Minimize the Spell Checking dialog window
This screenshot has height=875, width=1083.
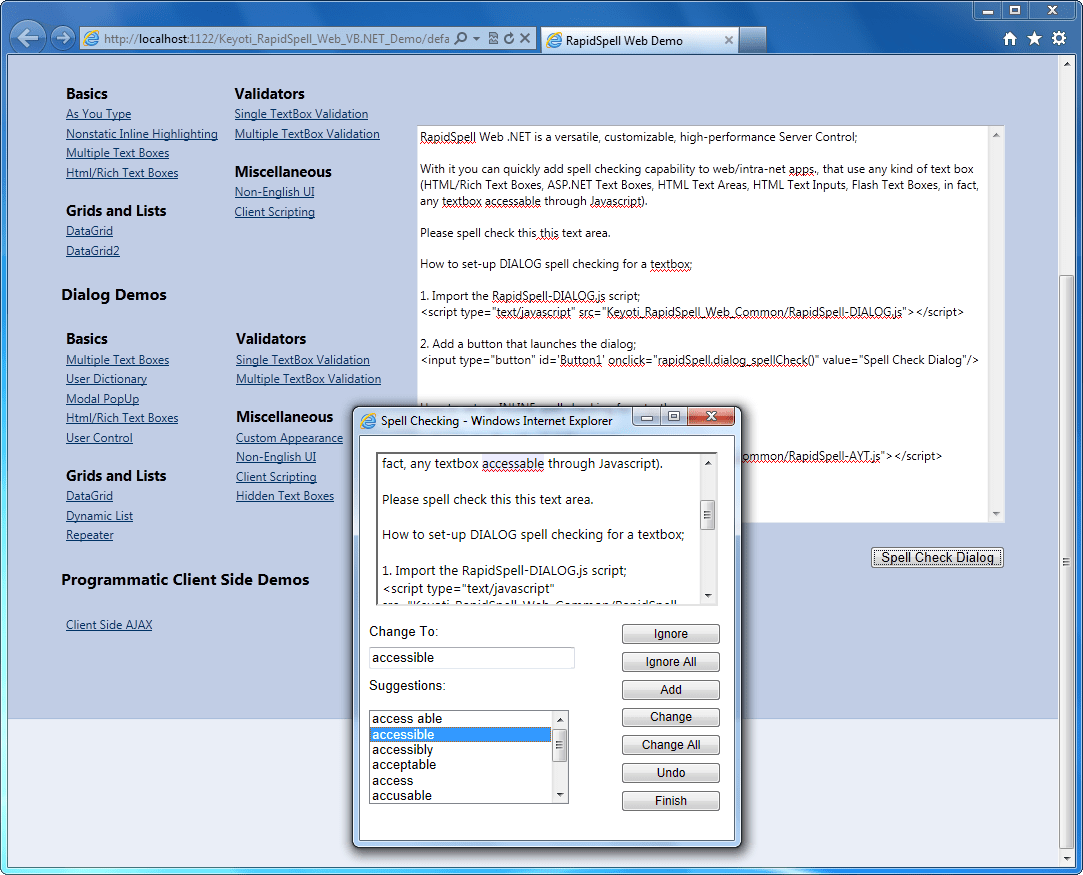[647, 416]
